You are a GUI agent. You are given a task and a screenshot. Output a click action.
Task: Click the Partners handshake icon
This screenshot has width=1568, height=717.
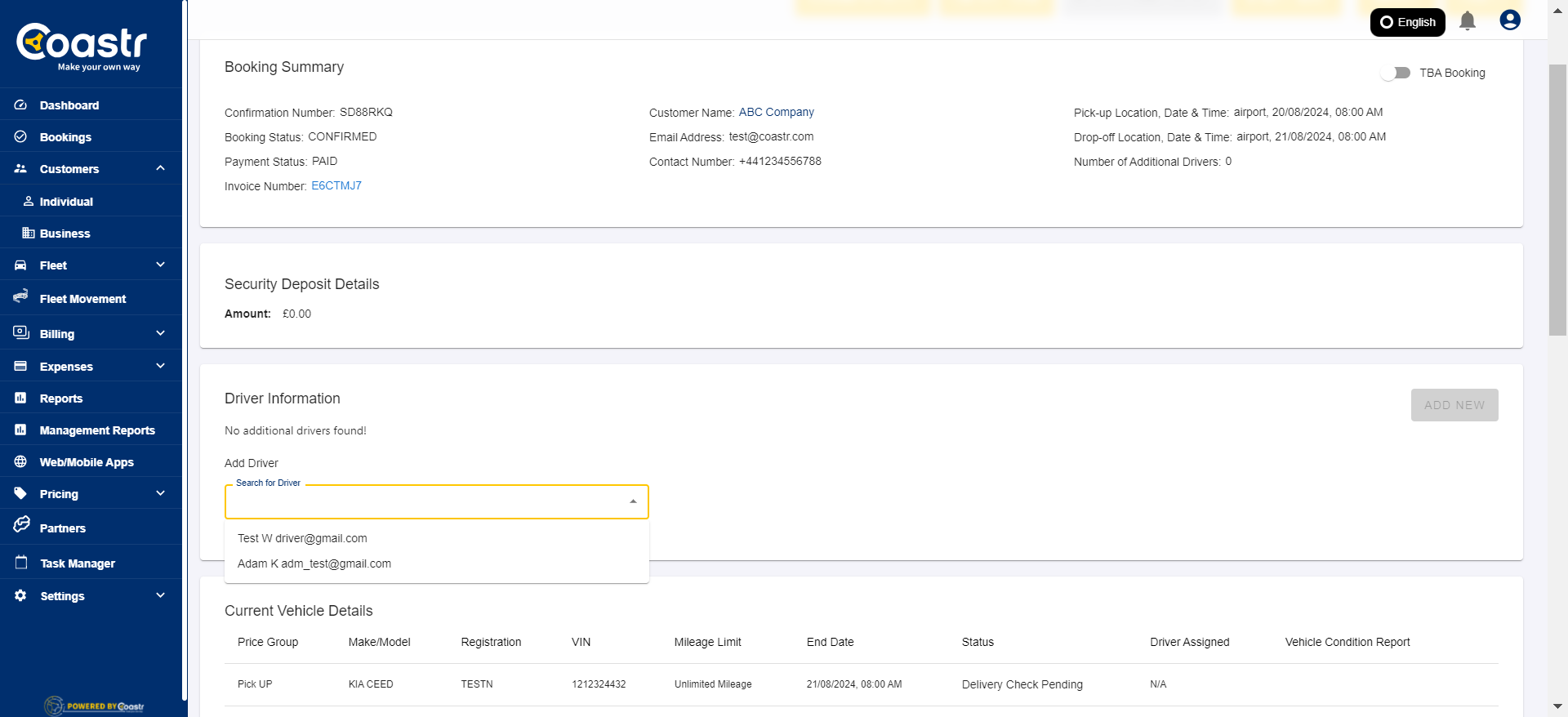click(21, 525)
